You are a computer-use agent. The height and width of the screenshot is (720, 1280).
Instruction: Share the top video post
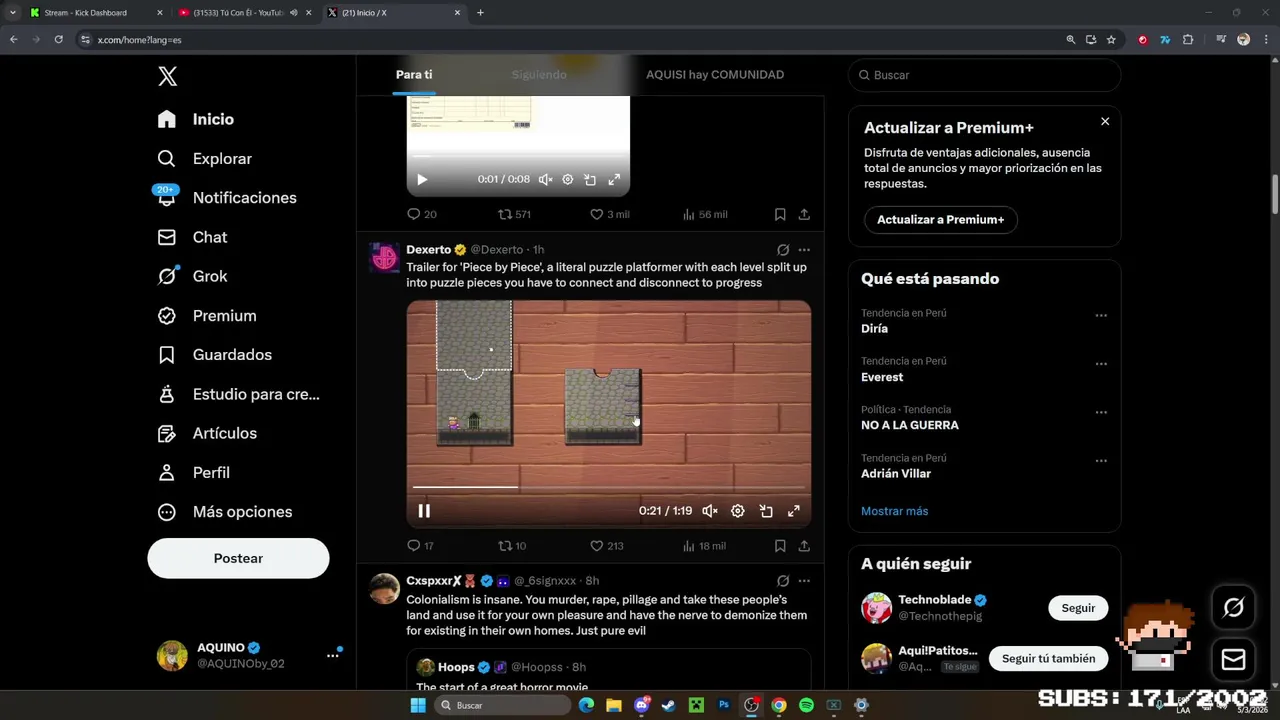click(804, 214)
